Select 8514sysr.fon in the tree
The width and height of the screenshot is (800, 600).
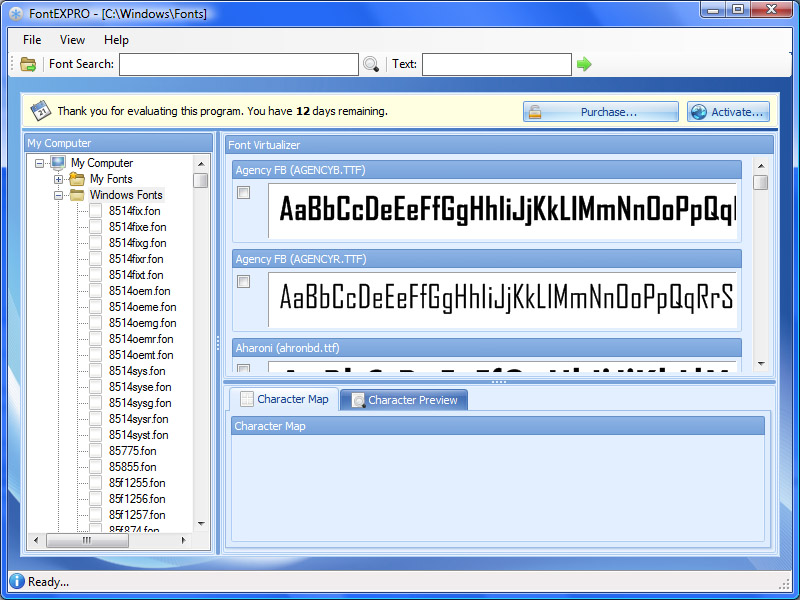pos(138,419)
